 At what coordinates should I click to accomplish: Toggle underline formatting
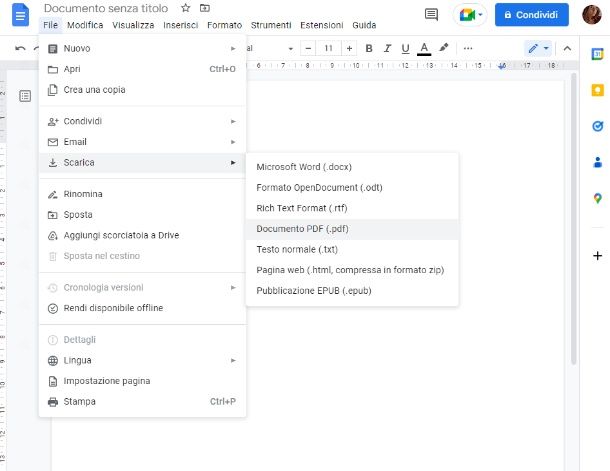(405, 48)
